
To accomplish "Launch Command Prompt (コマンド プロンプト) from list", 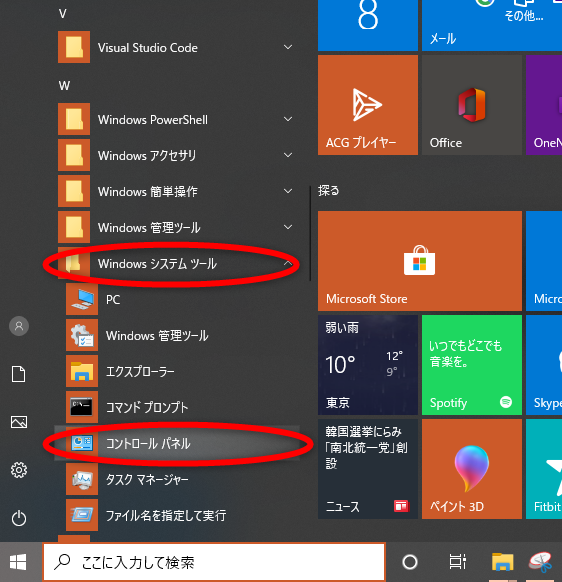I will point(177,407).
